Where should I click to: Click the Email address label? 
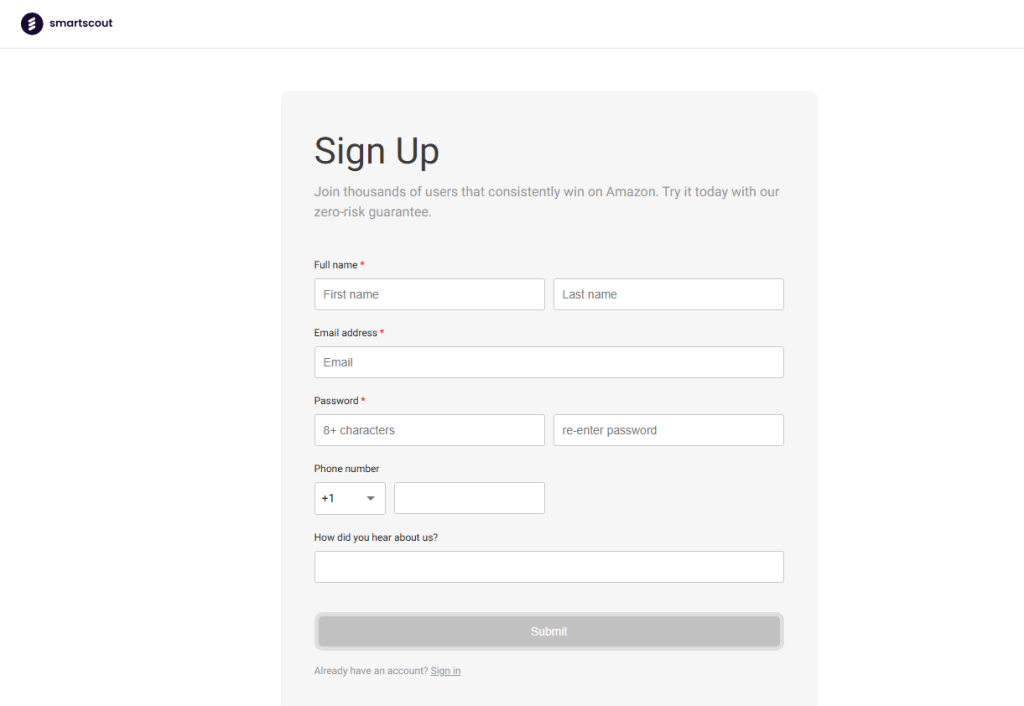pyautogui.click(x=345, y=333)
